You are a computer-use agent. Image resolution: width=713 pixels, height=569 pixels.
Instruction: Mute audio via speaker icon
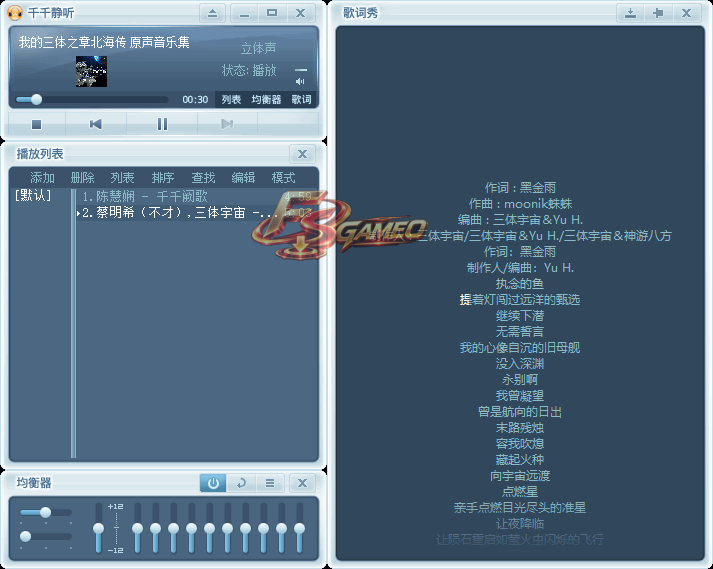300,81
